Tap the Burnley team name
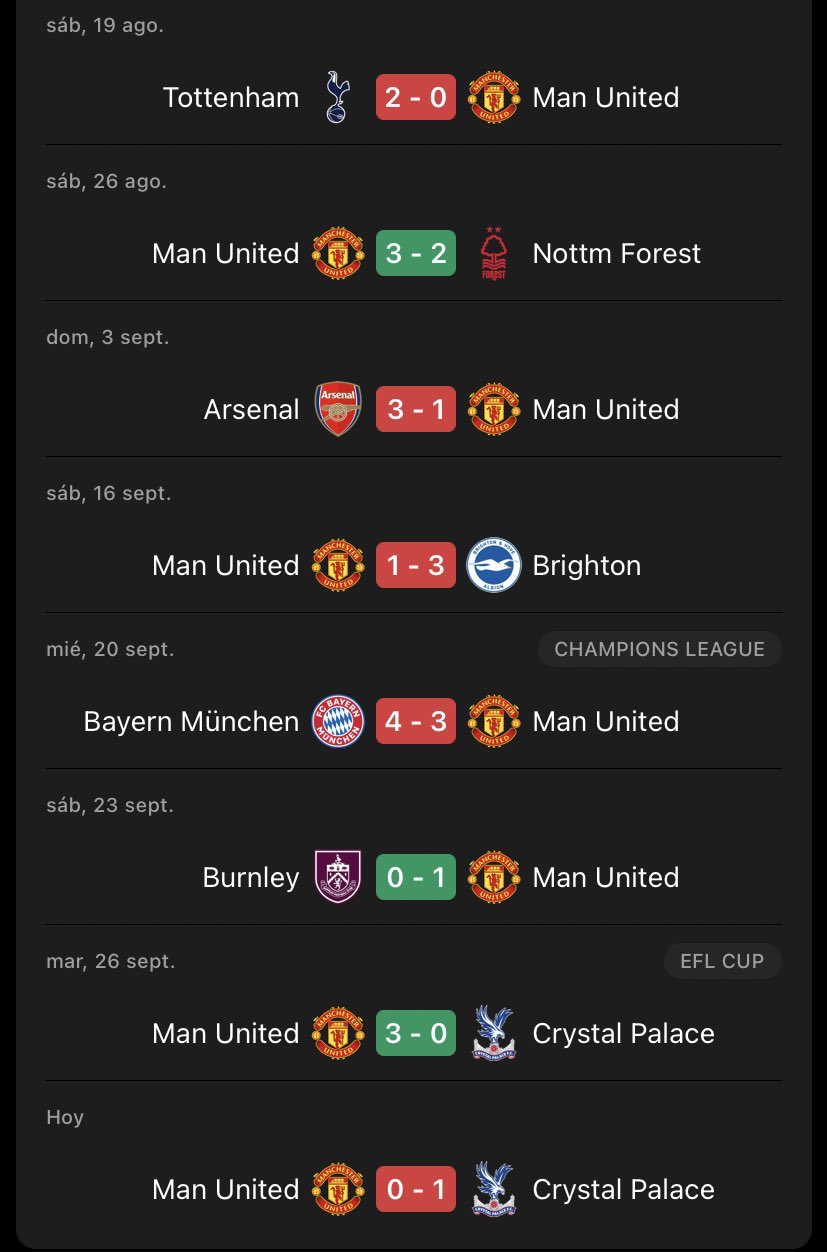The width and height of the screenshot is (827, 1252). click(251, 878)
